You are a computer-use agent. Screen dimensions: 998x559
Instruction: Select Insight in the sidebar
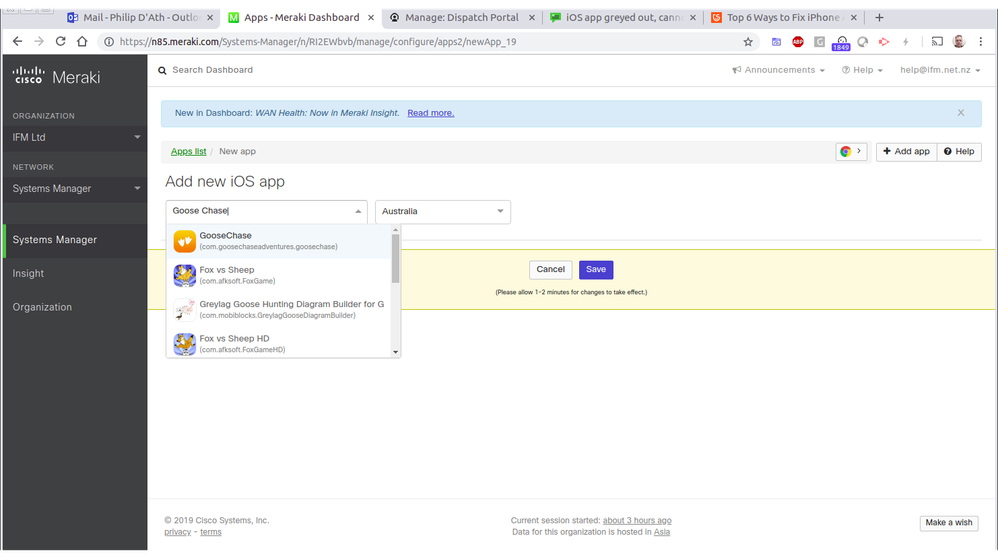28,273
